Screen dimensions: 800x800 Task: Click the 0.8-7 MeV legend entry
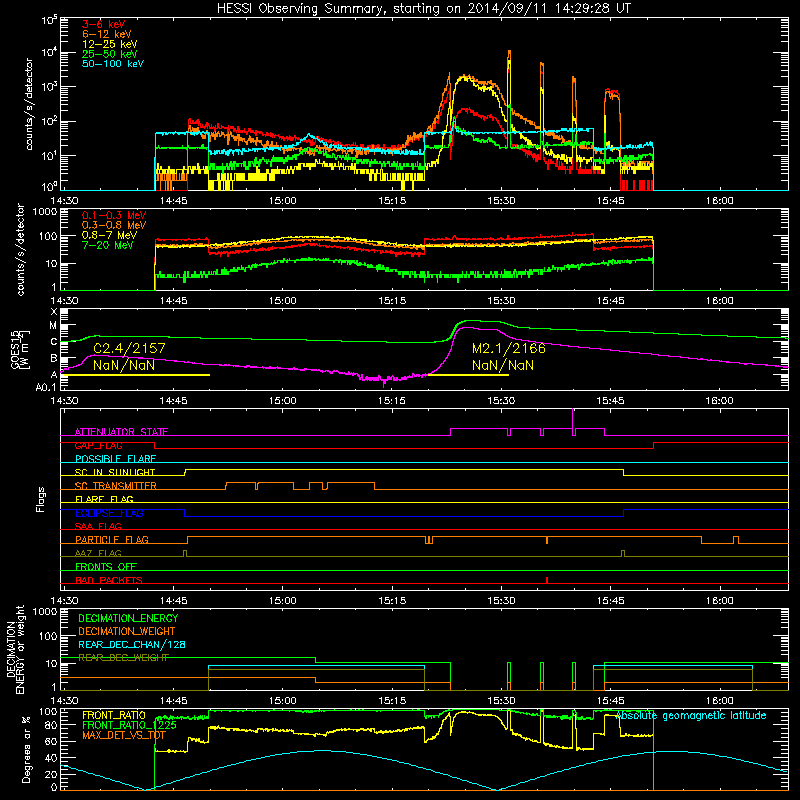tap(109, 235)
